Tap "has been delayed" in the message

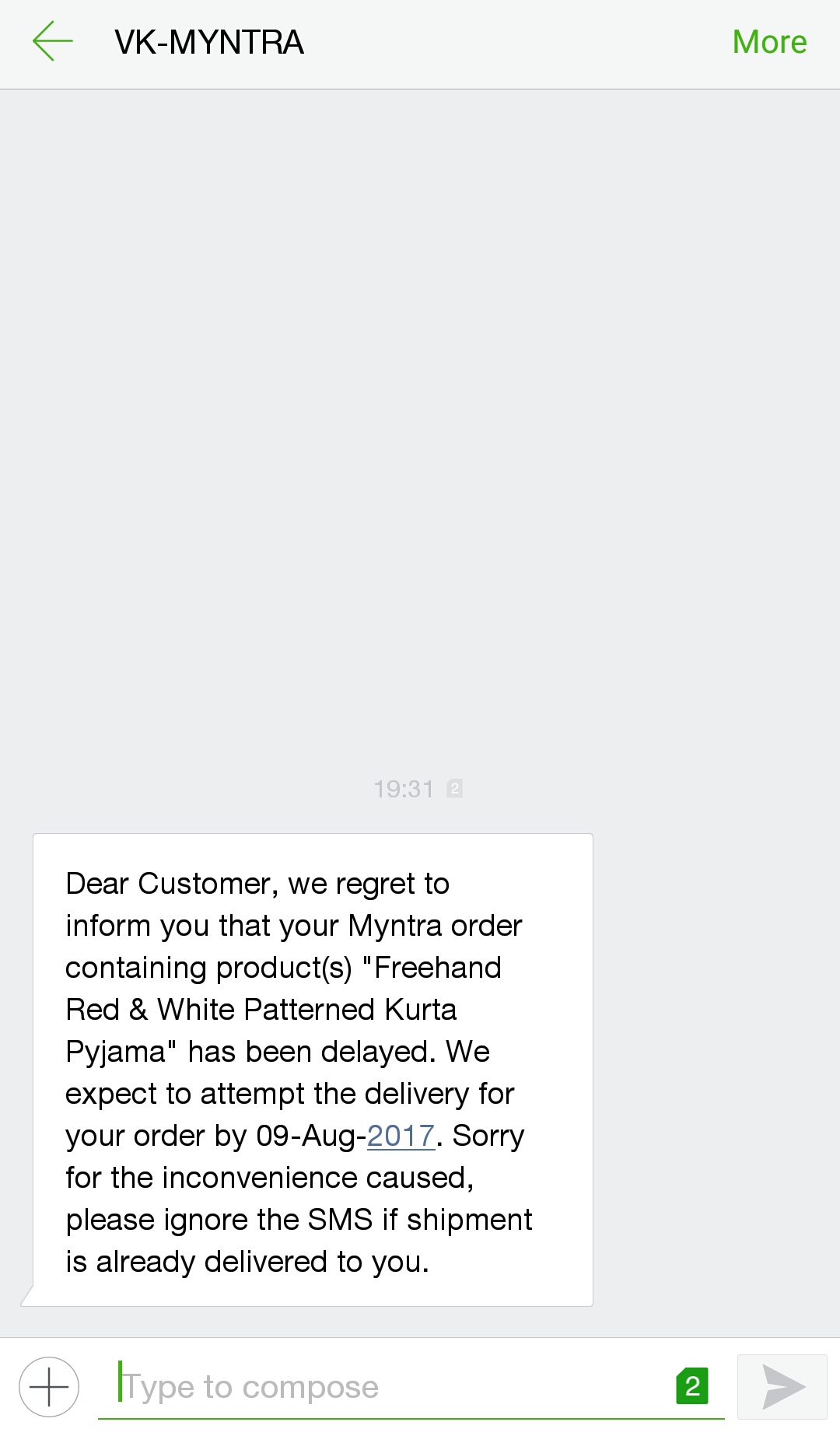(311, 1052)
